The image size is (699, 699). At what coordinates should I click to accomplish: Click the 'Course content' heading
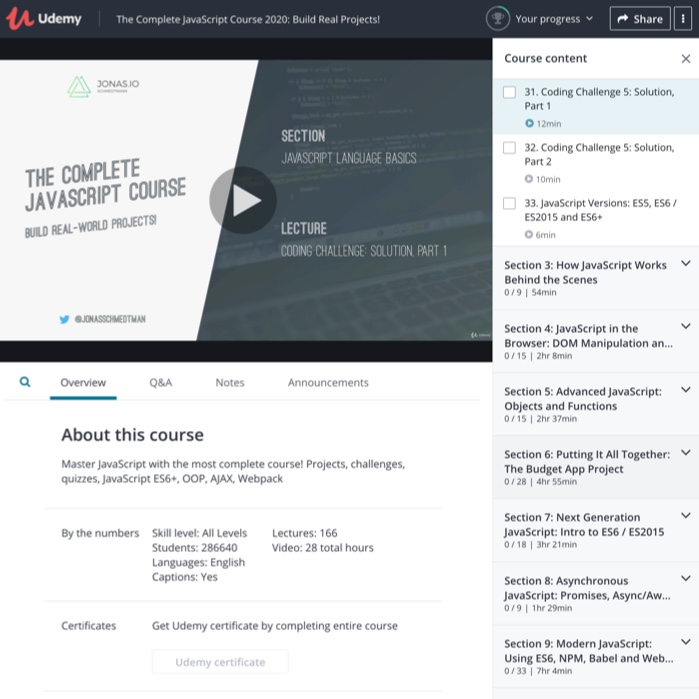545,58
